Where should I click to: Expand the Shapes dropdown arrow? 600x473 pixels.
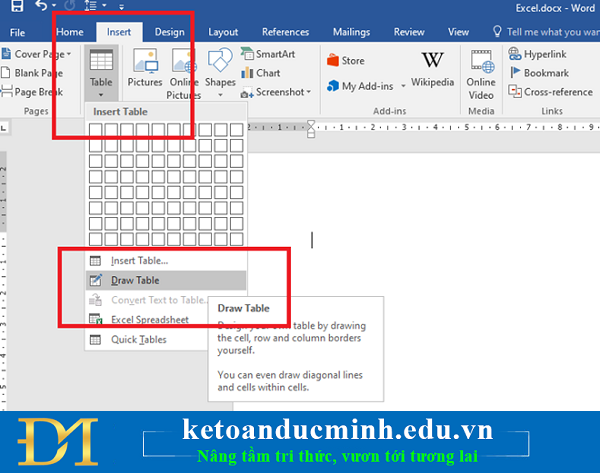click(x=220, y=95)
